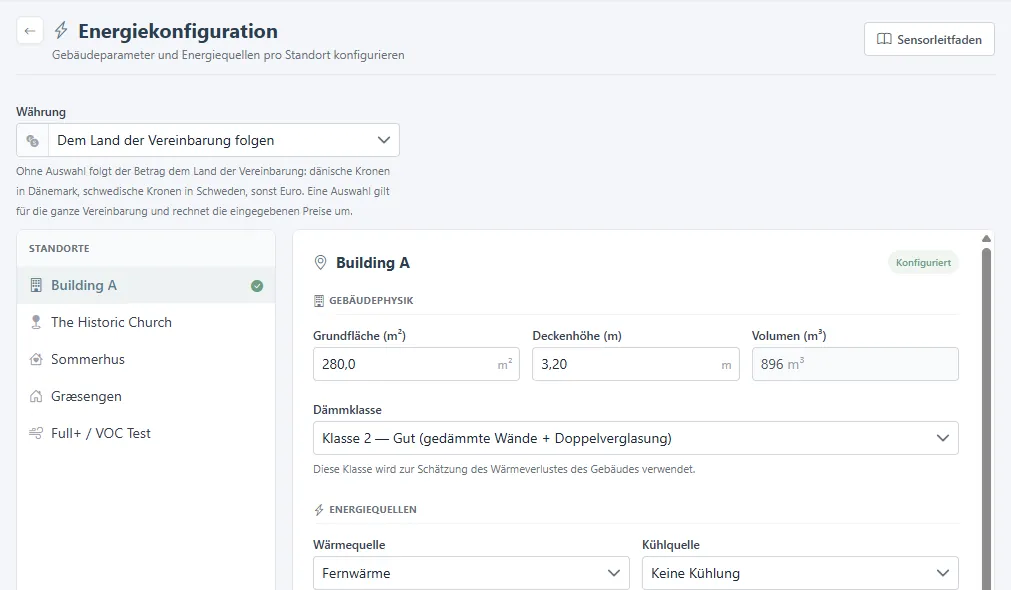1011x590 pixels.
Task: Click the panel's vertical scrollbar thumb
Action: 986,418
